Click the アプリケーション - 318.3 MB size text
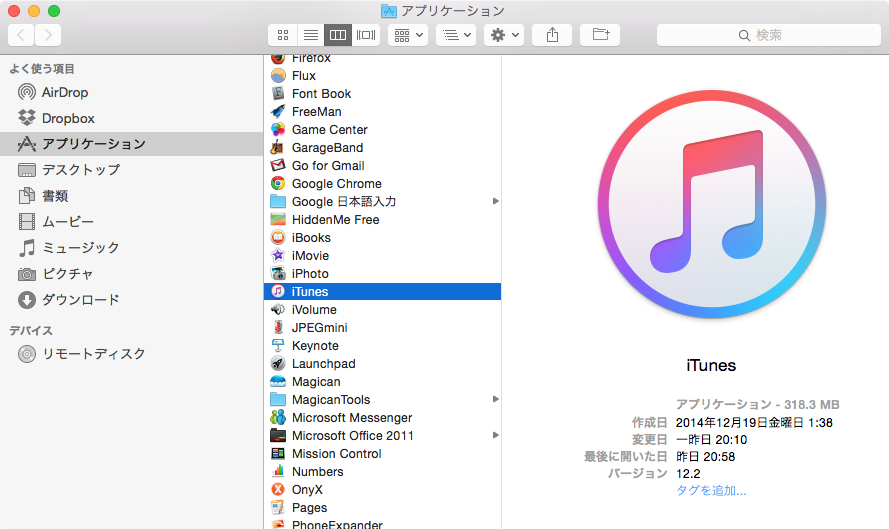The image size is (889, 529). (757, 404)
